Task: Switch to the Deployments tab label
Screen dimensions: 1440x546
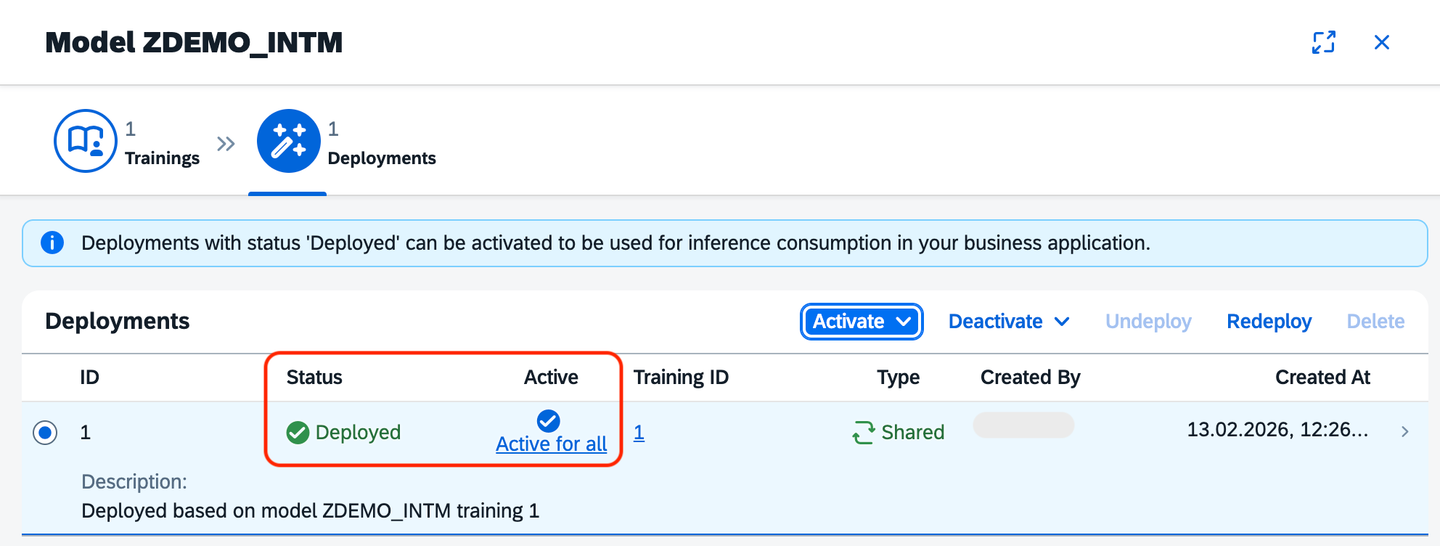Action: pos(382,158)
